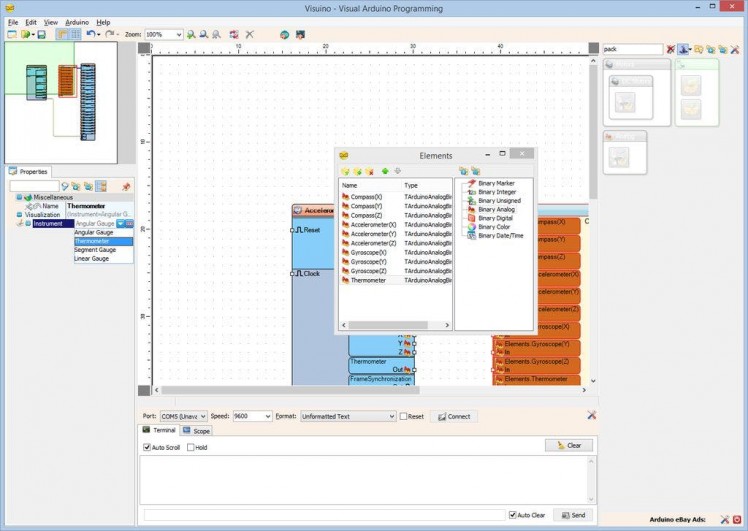Click the Delete (X) toolbar icon

tap(249, 35)
